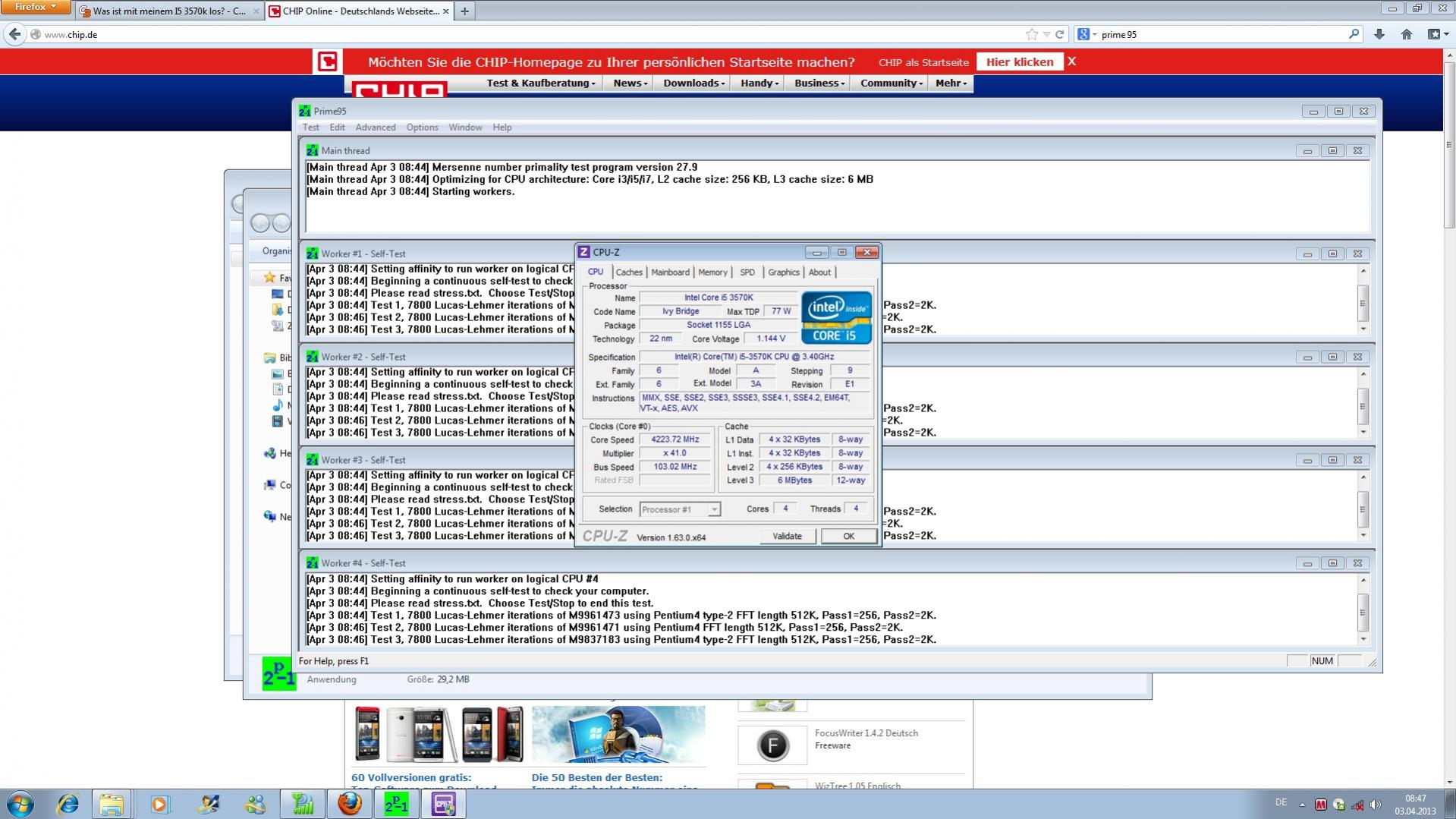Open Prime95's Options menu
Screen dimensions: 1456x819
click(422, 128)
